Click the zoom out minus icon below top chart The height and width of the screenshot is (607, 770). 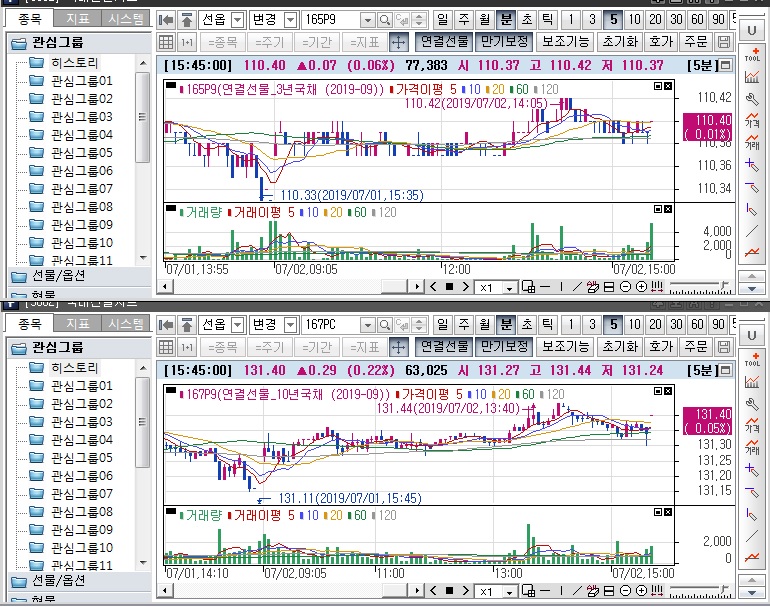(x=625, y=287)
